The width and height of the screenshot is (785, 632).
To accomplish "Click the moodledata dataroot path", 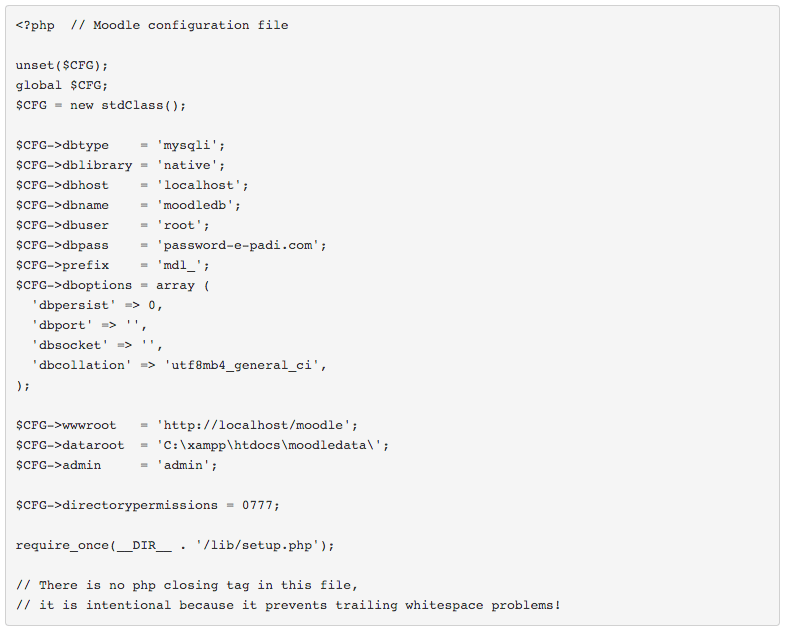I will pyautogui.click(x=272, y=445).
